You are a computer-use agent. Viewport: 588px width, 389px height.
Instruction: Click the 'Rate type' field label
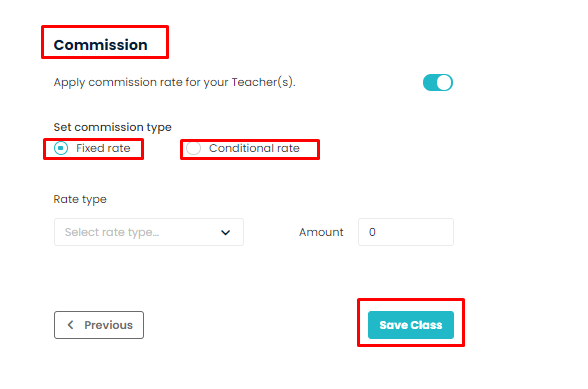pyautogui.click(x=80, y=200)
